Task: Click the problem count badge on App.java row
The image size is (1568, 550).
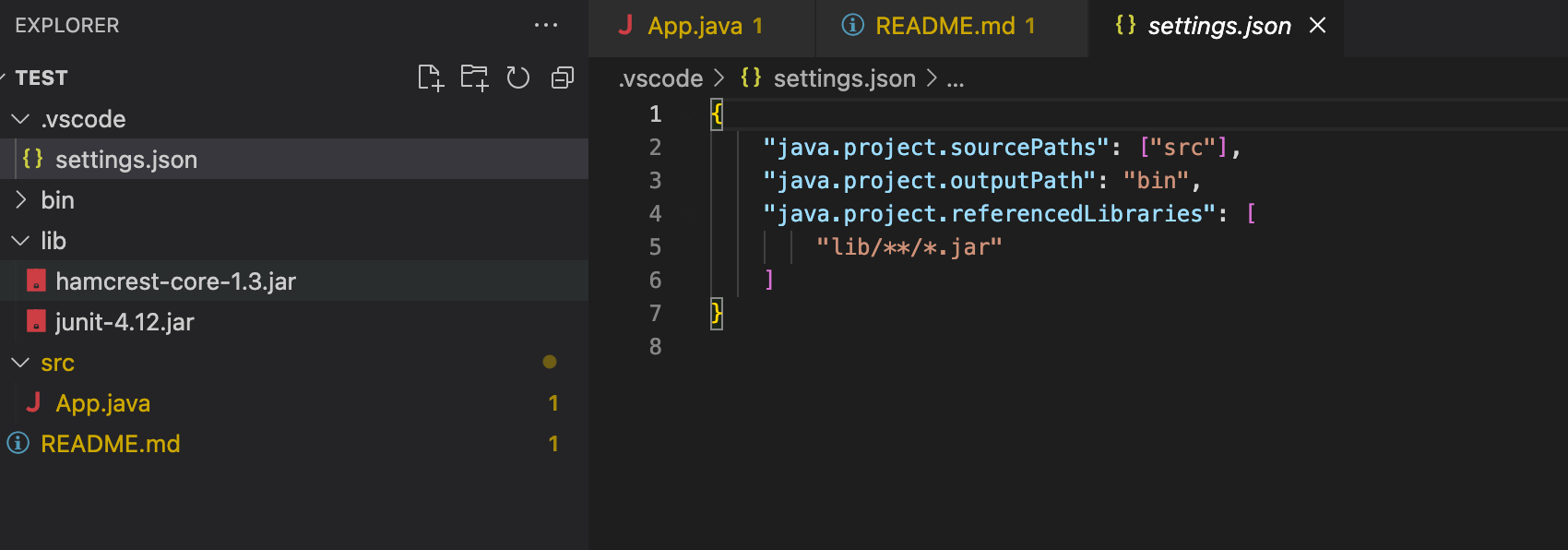Action: tap(553, 402)
